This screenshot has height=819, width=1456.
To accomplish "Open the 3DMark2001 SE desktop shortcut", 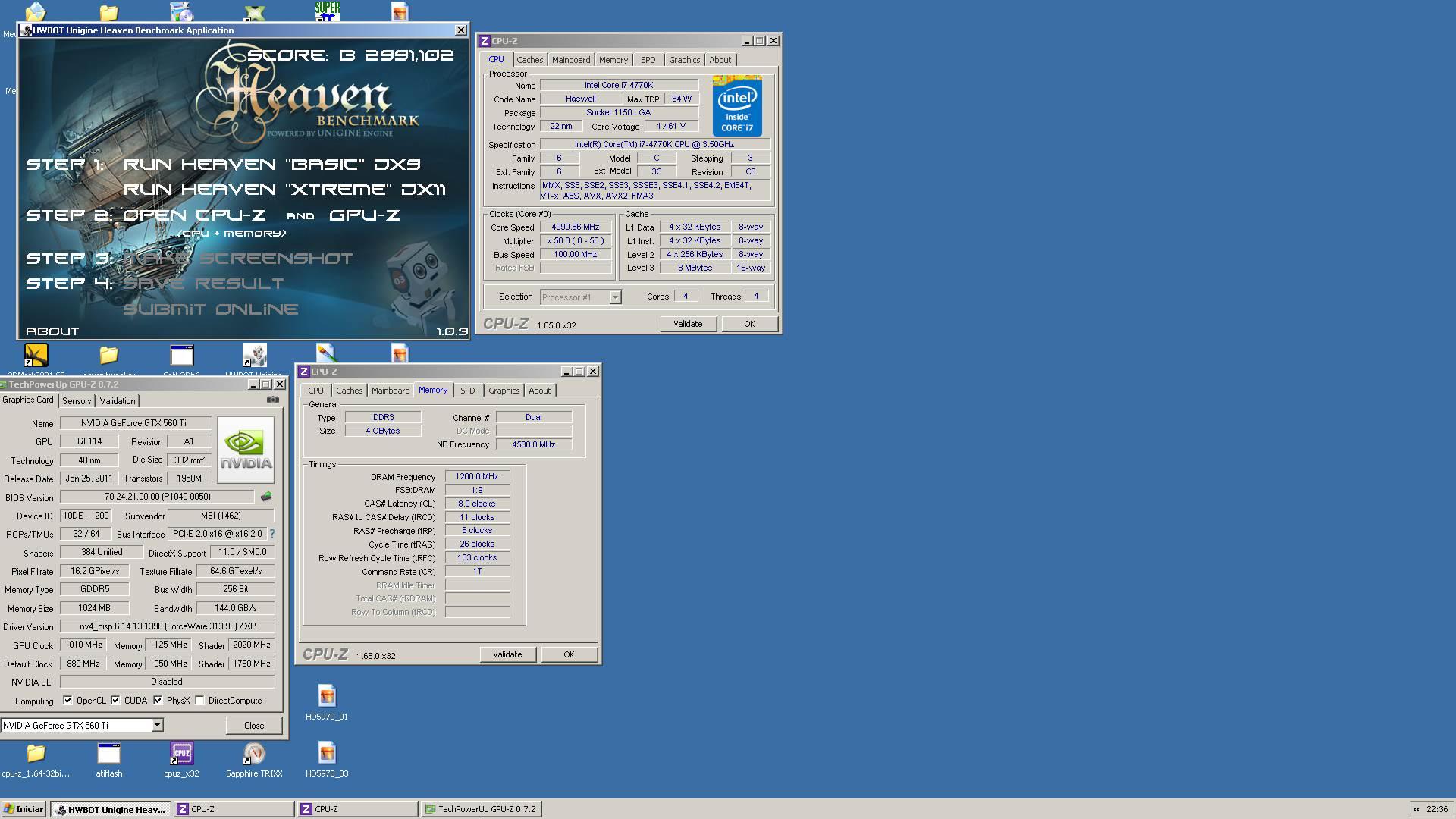I will pos(36,356).
